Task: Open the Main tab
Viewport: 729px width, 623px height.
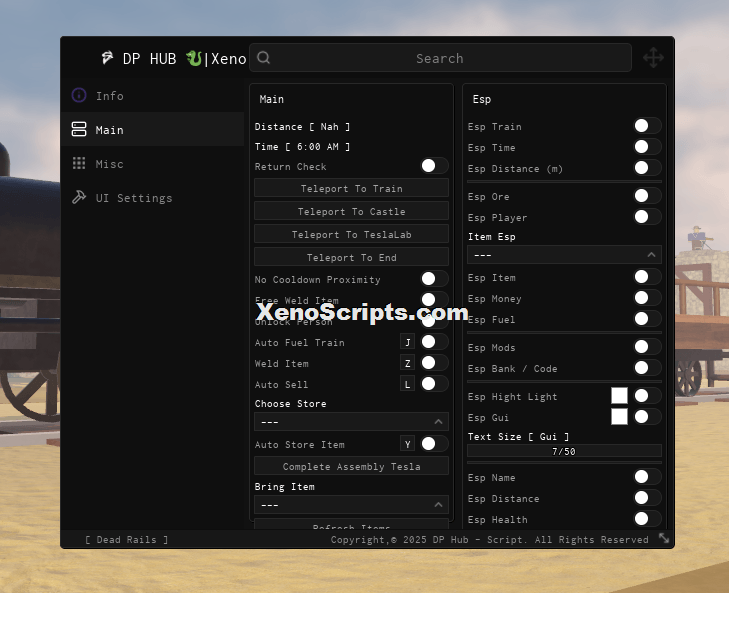Action: 152,130
